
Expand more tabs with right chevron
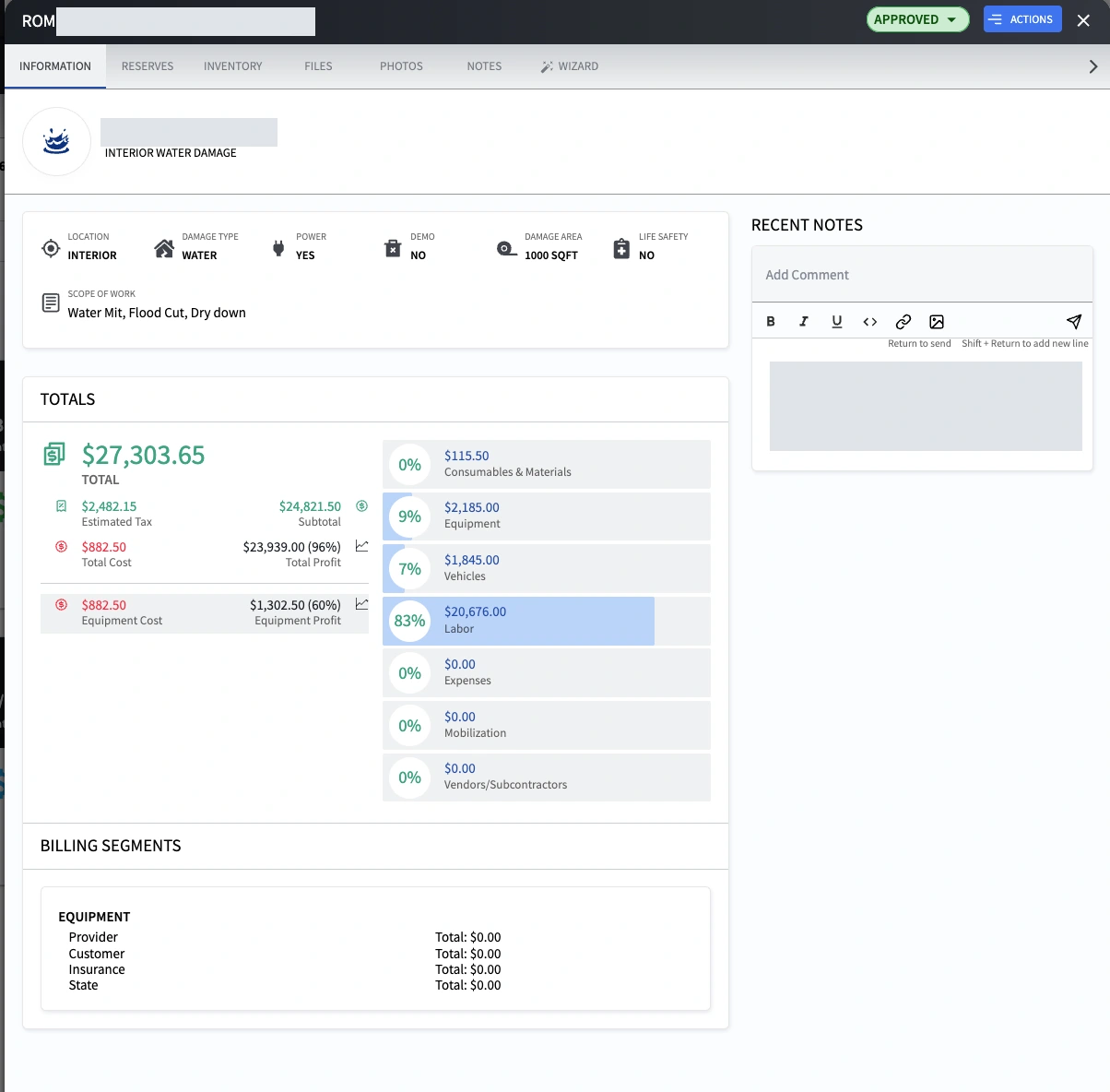[x=1093, y=66]
